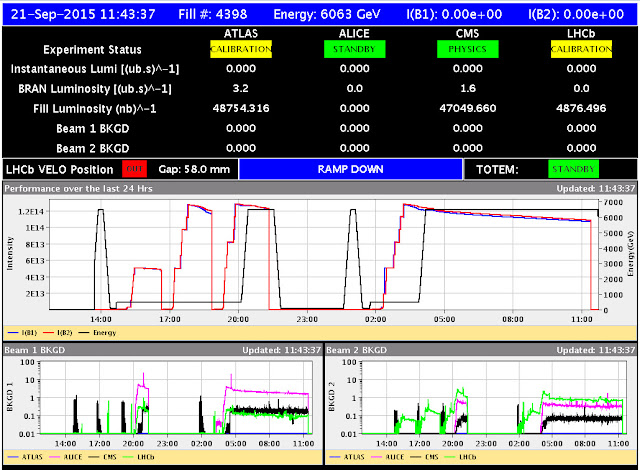Click 'Performance over the last 24 Hrs' panel title
640x470 pixels.
click(x=78, y=189)
